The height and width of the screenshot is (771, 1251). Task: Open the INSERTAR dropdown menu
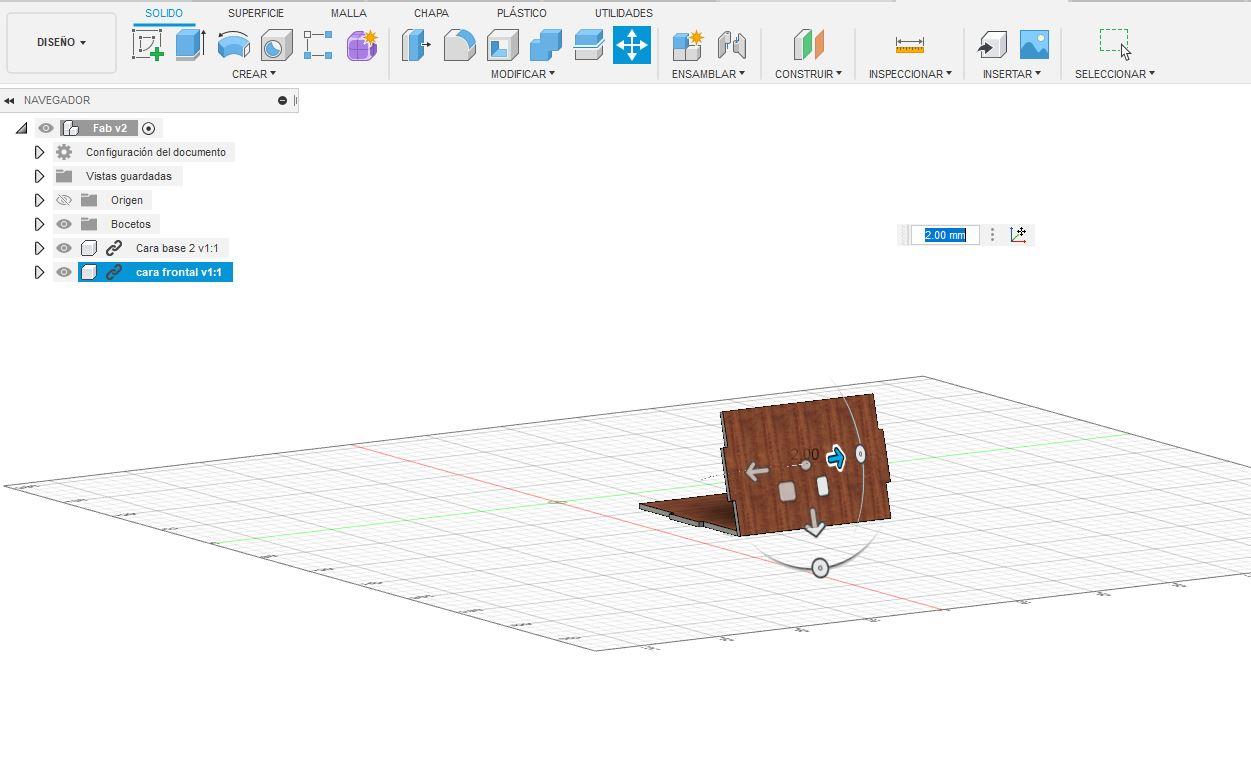(1011, 74)
